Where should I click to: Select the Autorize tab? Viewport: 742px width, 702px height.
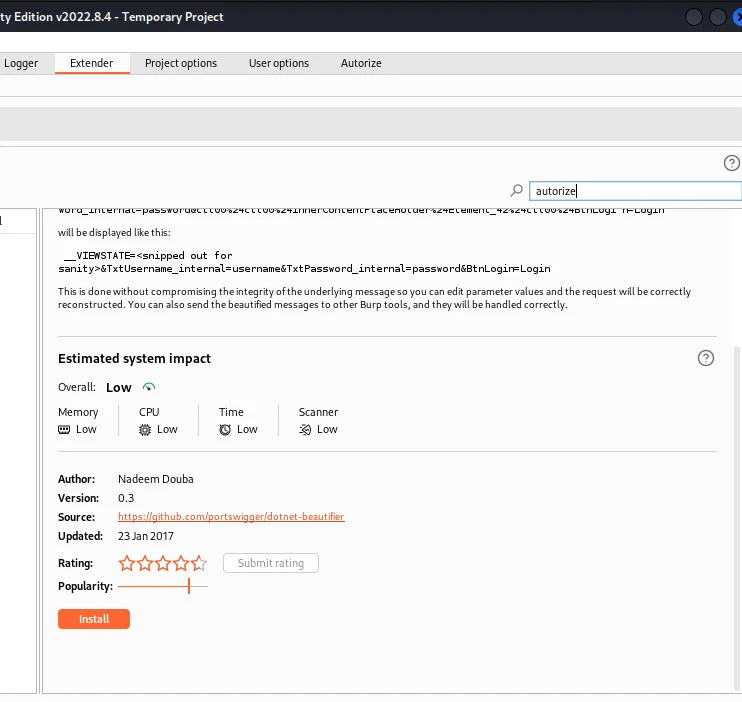point(361,63)
